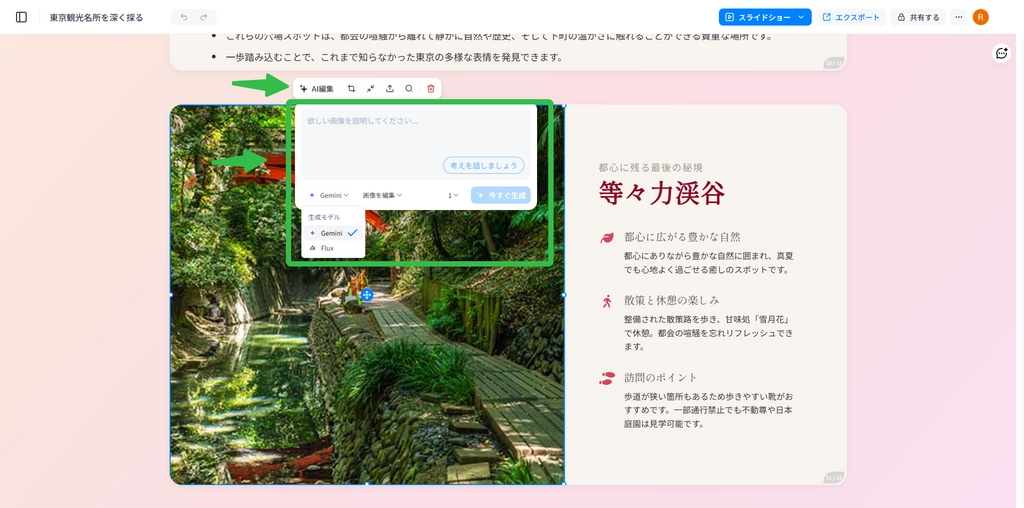
Task: Click the 共有する share button
Action: [918, 17]
